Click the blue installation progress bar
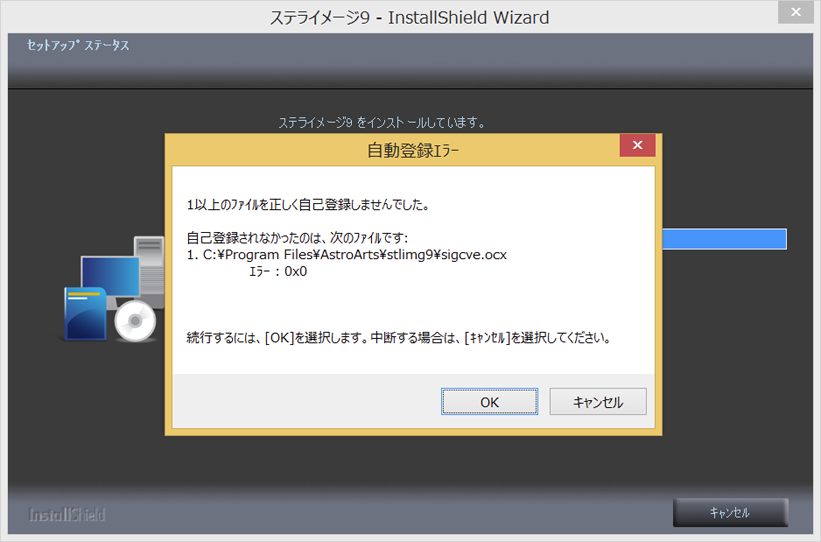The height and width of the screenshot is (542, 821). 724,239
